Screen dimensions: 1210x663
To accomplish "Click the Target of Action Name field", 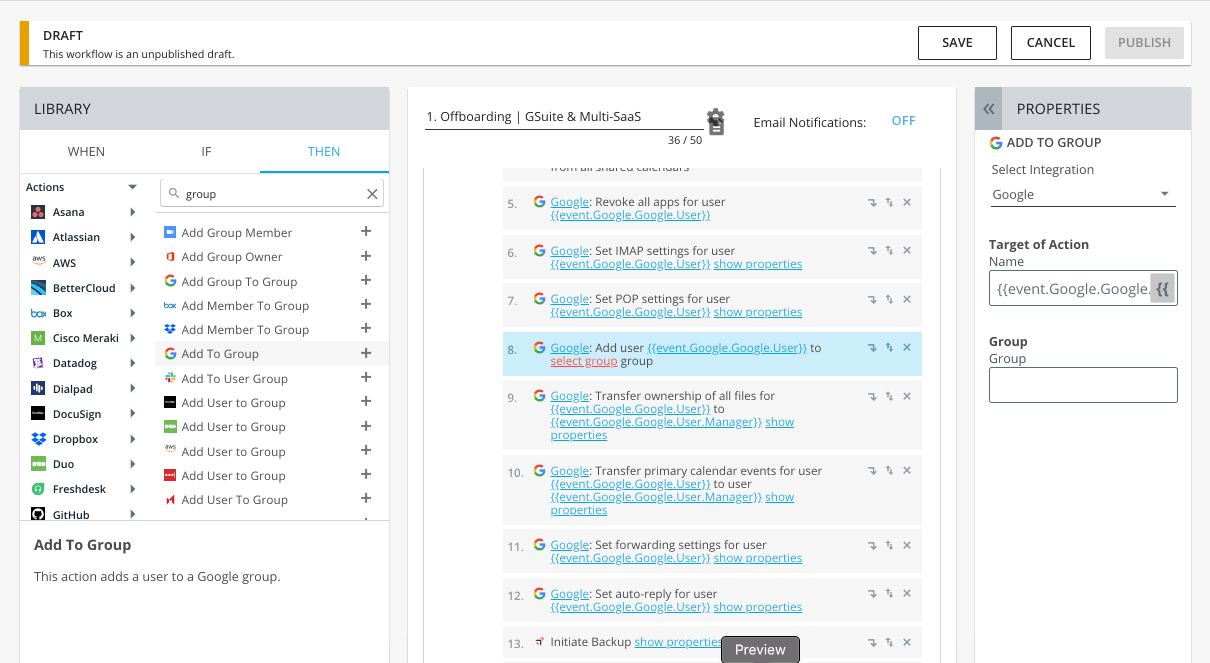I will point(1070,289).
